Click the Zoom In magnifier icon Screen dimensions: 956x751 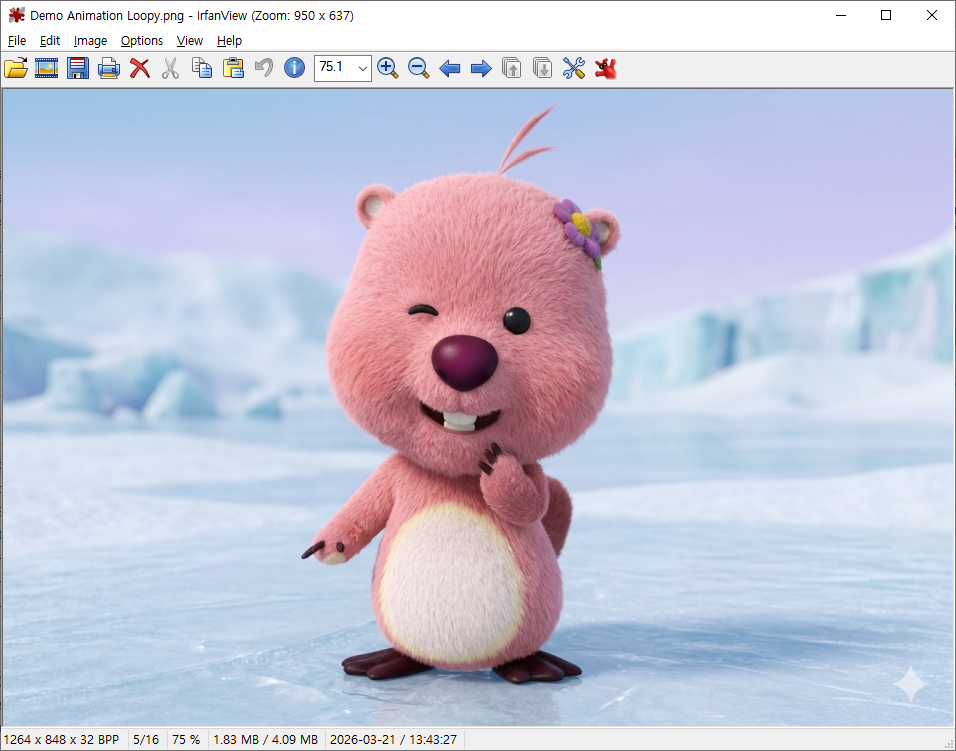click(388, 68)
